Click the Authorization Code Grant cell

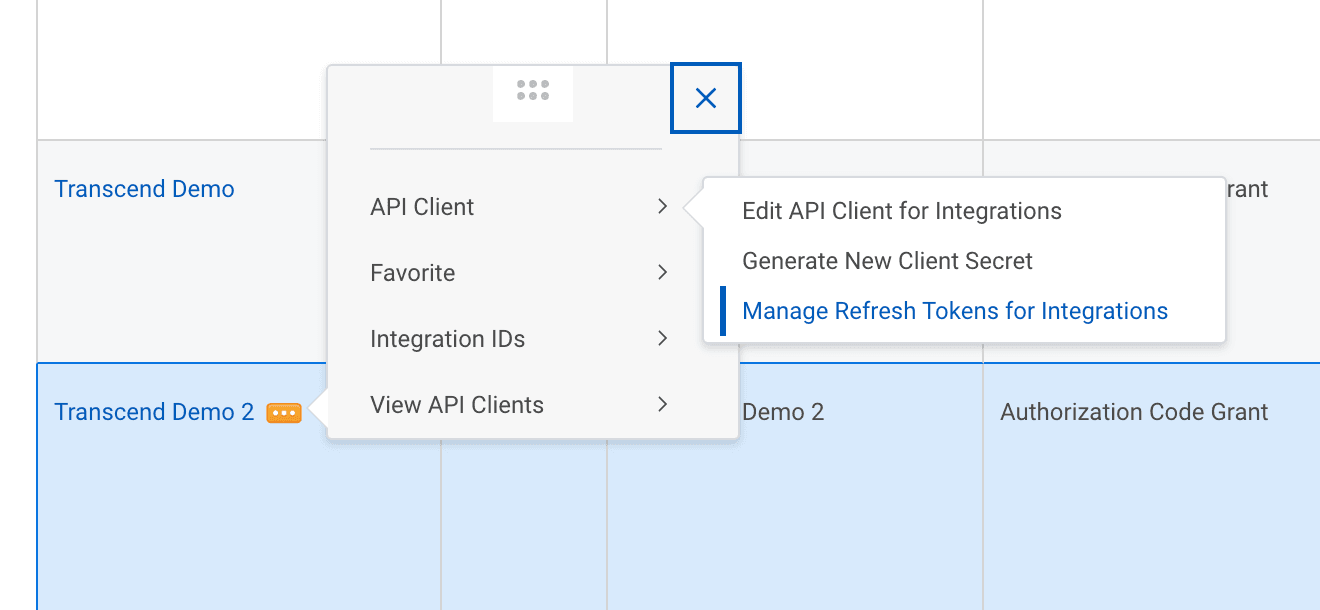(x=1134, y=412)
